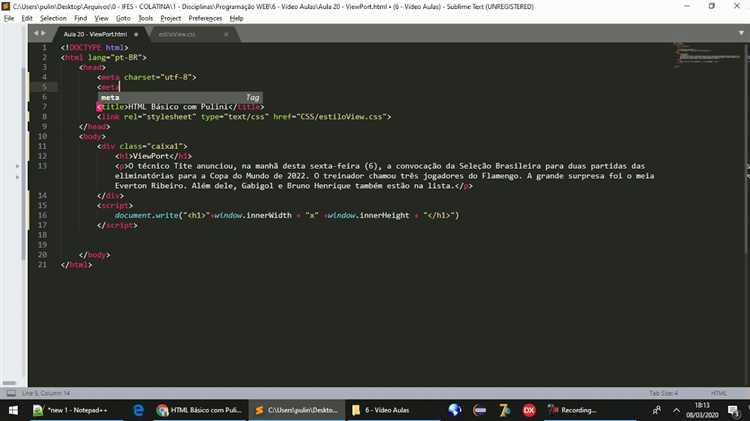Click the closing body tag line

95,255
